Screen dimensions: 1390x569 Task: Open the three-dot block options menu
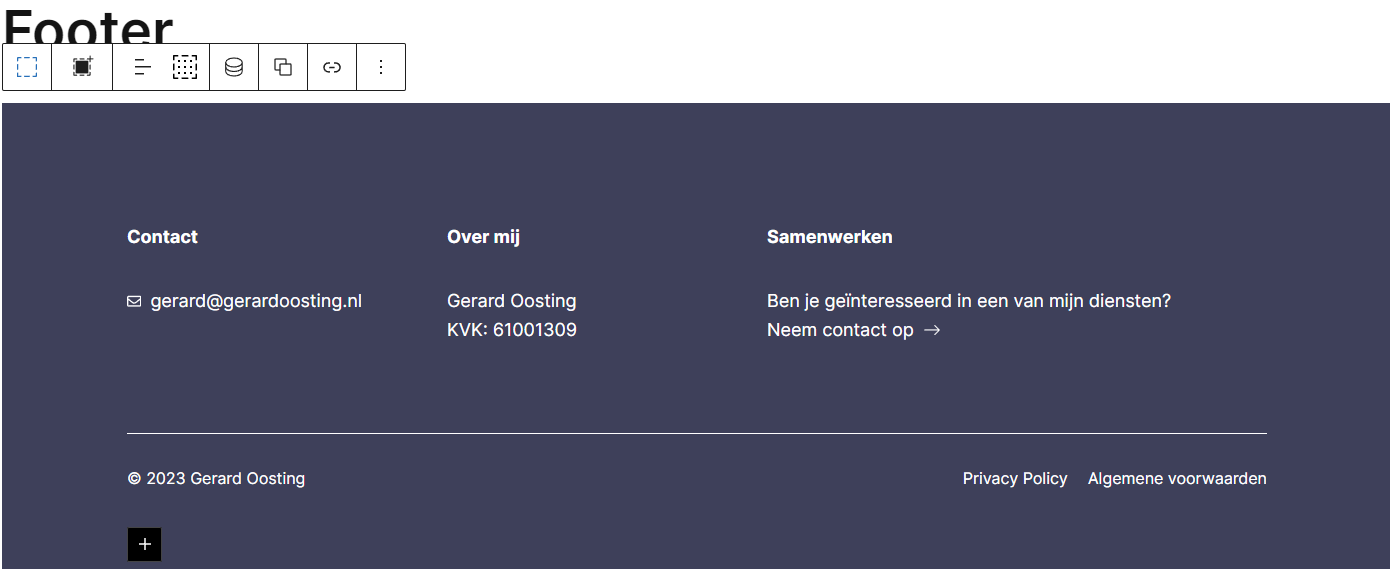[381, 67]
